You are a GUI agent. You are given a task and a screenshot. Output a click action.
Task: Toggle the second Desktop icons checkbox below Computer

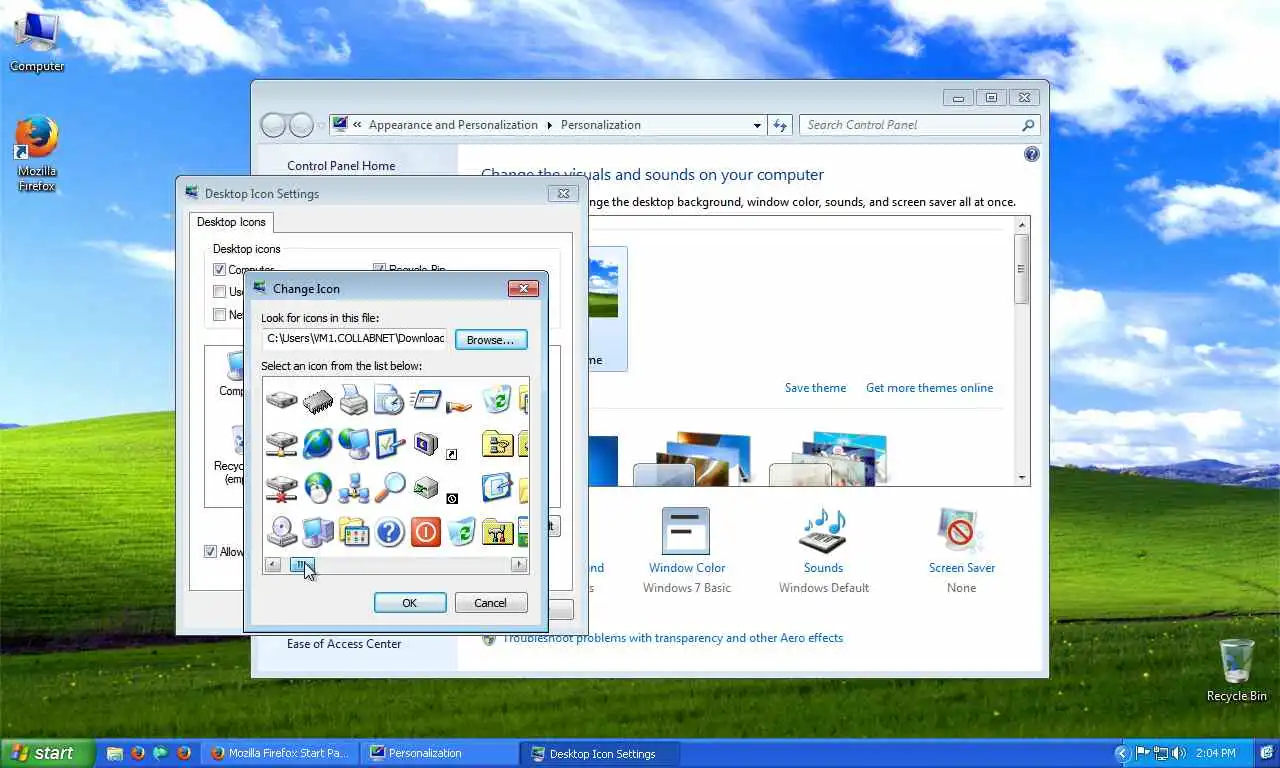219,292
